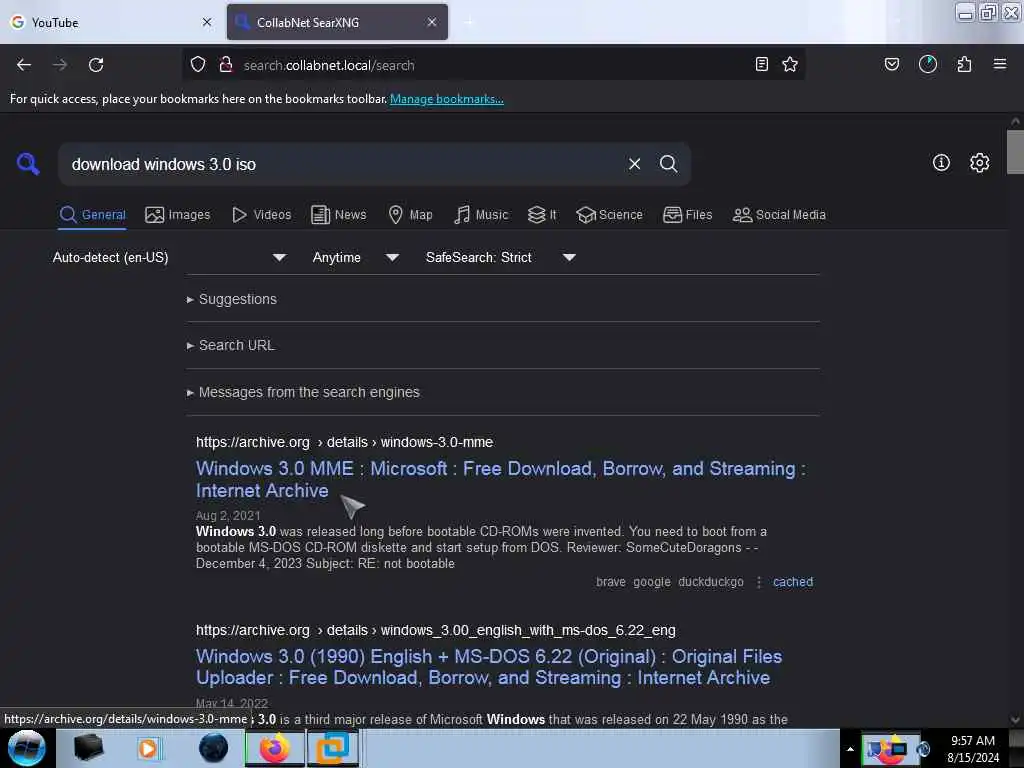Open the media player taskbar icon
Viewport: 1024px width, 768px height.
(x=148, y=748)
